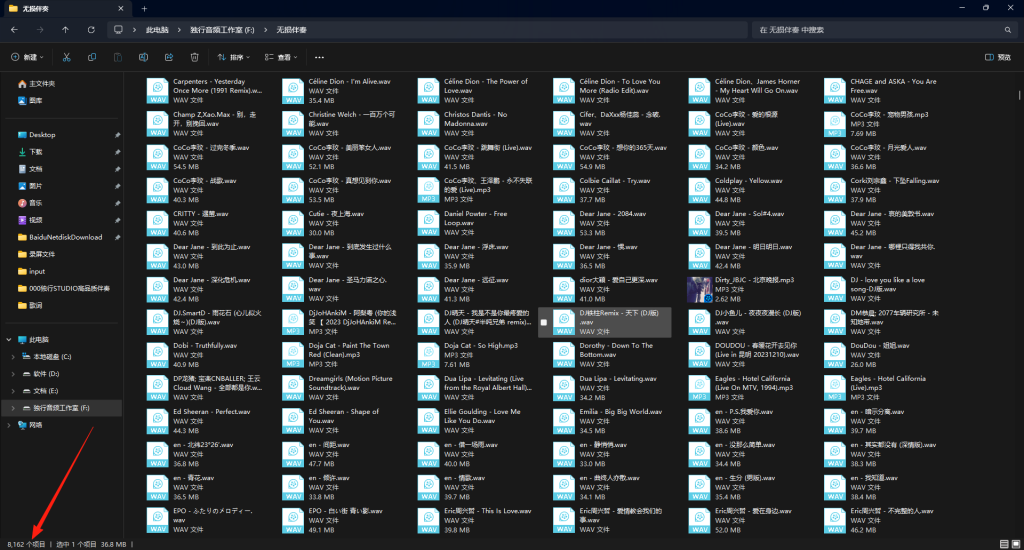This screenshot has height=550, width=1024.
Task: Click the Delete trash can icon
Action: coord(195,57)
